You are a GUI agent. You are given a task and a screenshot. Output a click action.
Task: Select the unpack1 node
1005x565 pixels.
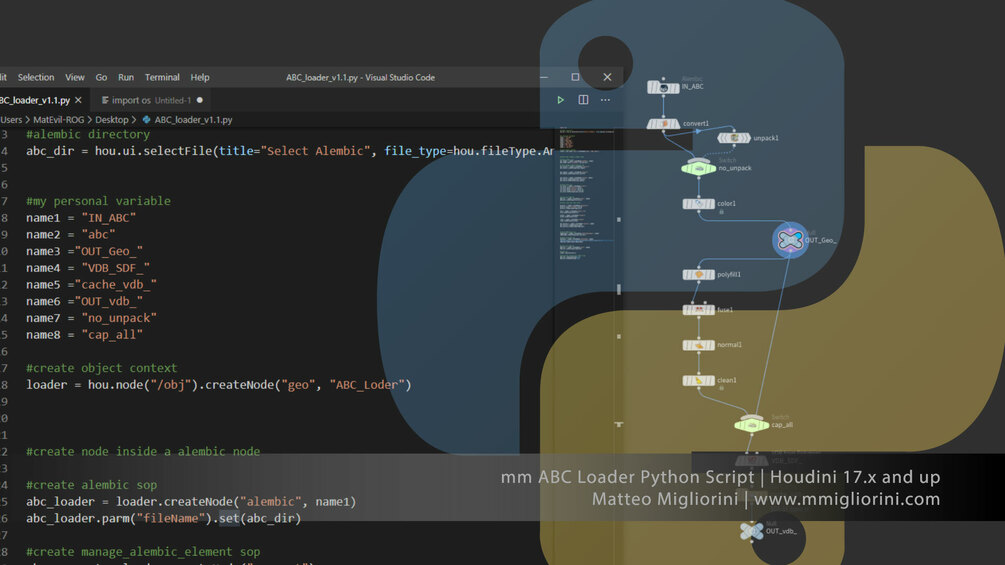pos(734,138)
